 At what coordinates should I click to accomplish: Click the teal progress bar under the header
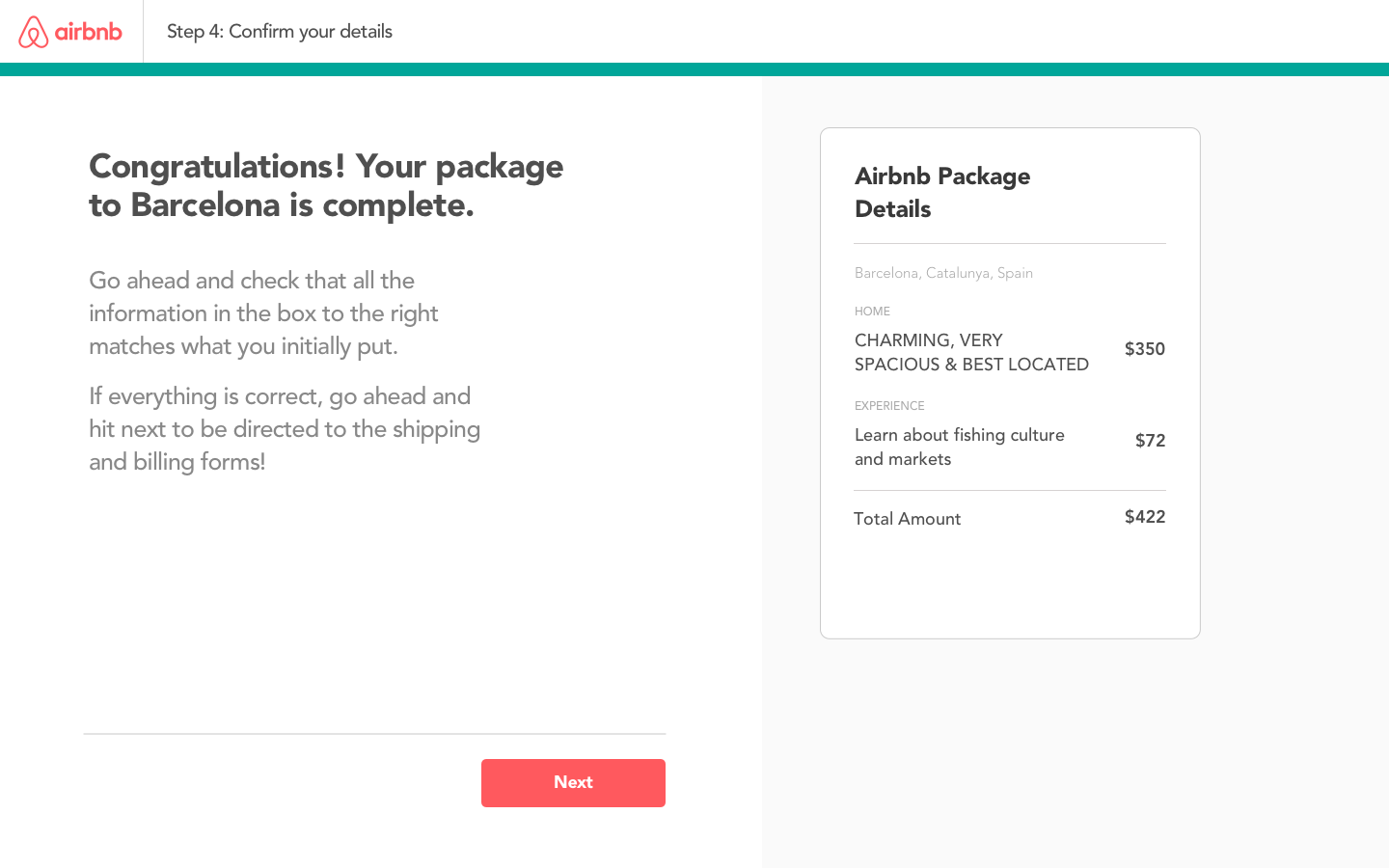click(x=694, y=69)
